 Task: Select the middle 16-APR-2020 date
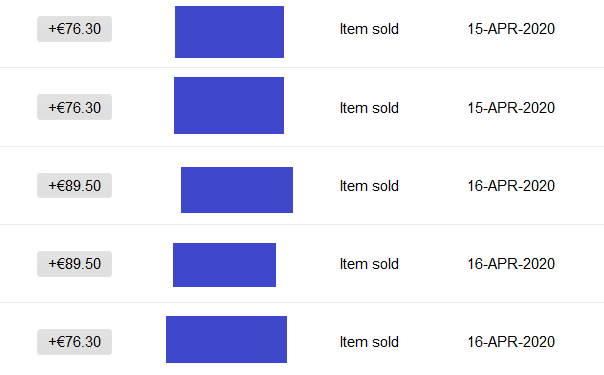click(511, 264)
